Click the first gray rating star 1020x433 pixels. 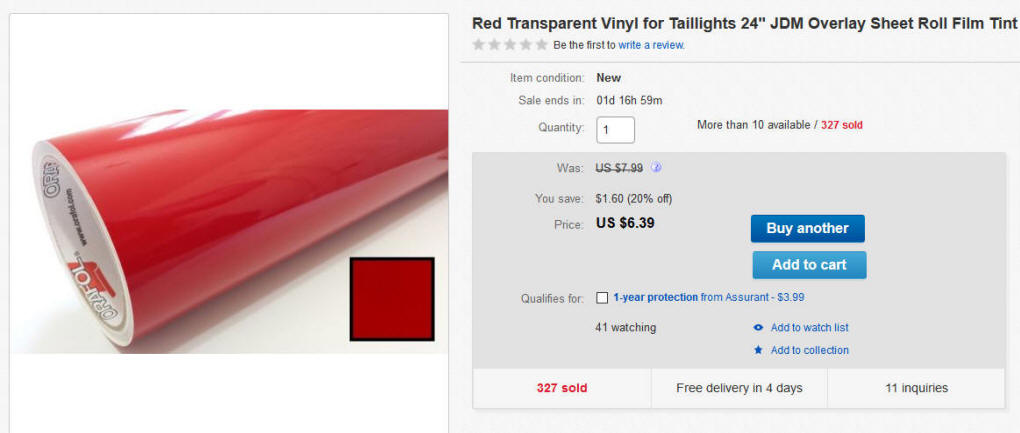click(x=478, y=45)
